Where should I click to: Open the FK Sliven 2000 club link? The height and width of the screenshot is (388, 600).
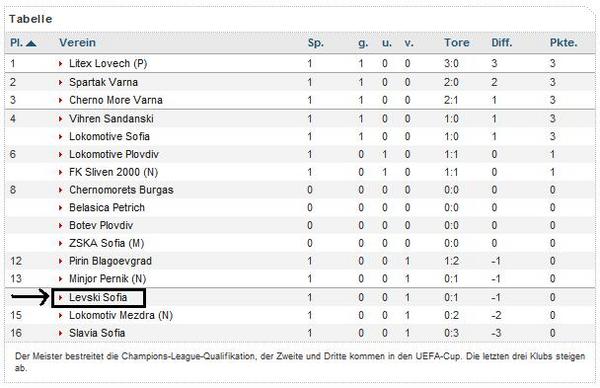tap(113, 172)
